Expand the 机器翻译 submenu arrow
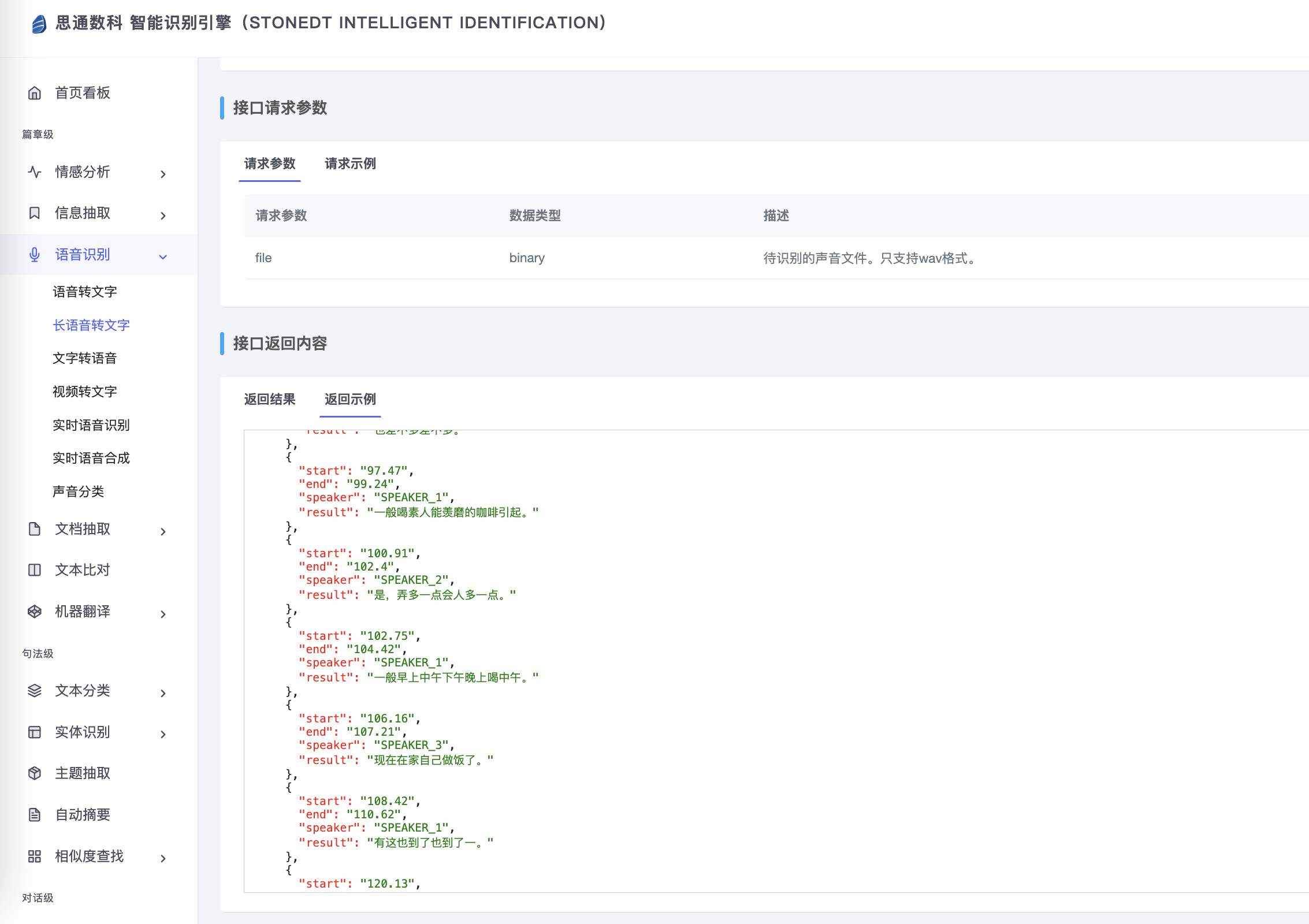 point(163,614)
